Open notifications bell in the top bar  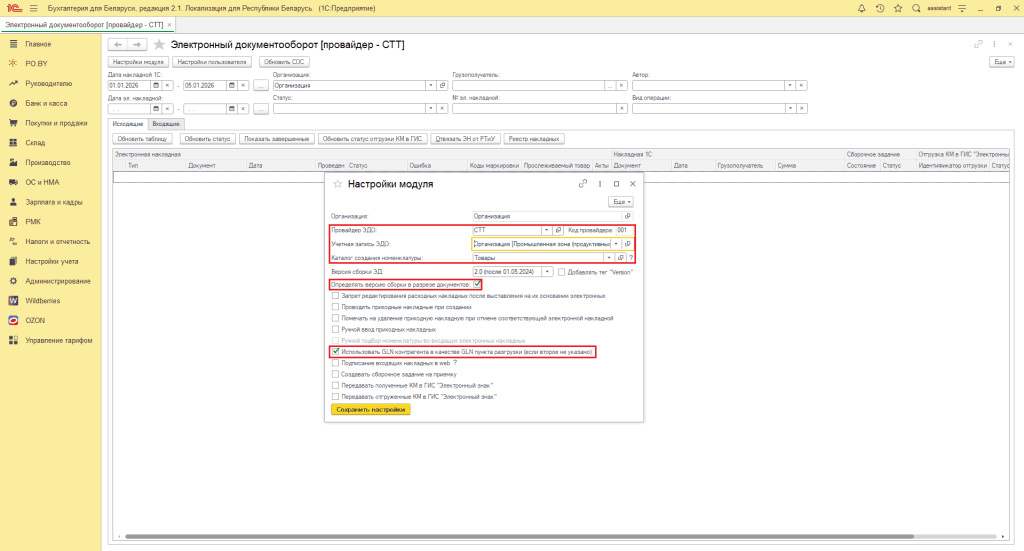(x=862, y=8)
